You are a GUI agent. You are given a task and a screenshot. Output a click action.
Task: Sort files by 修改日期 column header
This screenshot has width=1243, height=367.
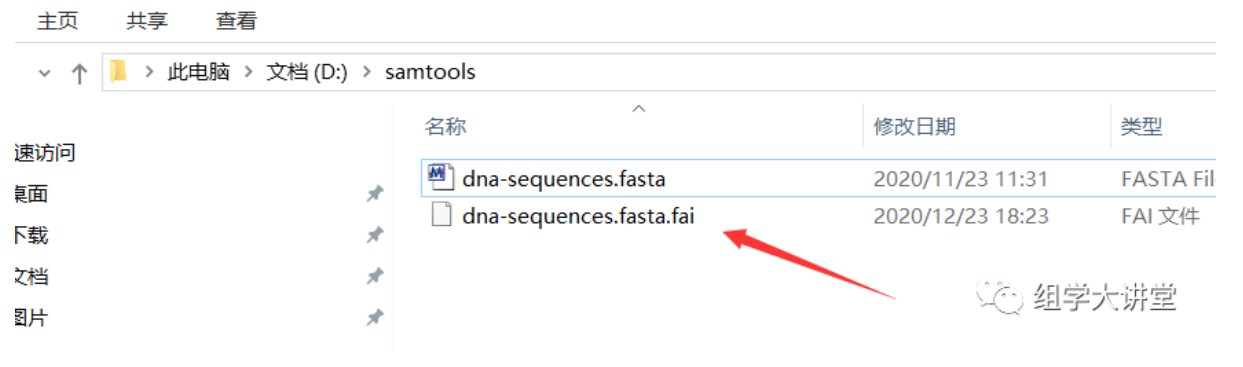(915, 126)
